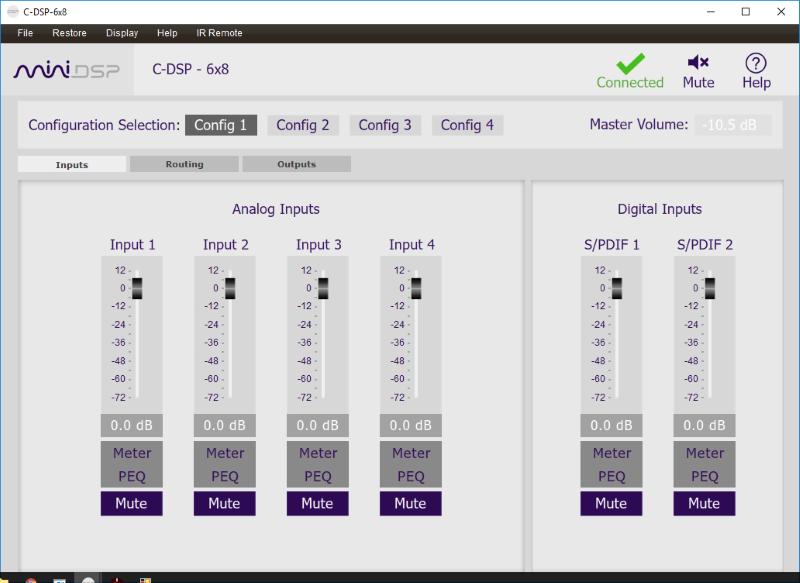The height and width of the screenshot is (583, 800).
Task: Select the Inputs tab
Action: [x=72, y=164]
